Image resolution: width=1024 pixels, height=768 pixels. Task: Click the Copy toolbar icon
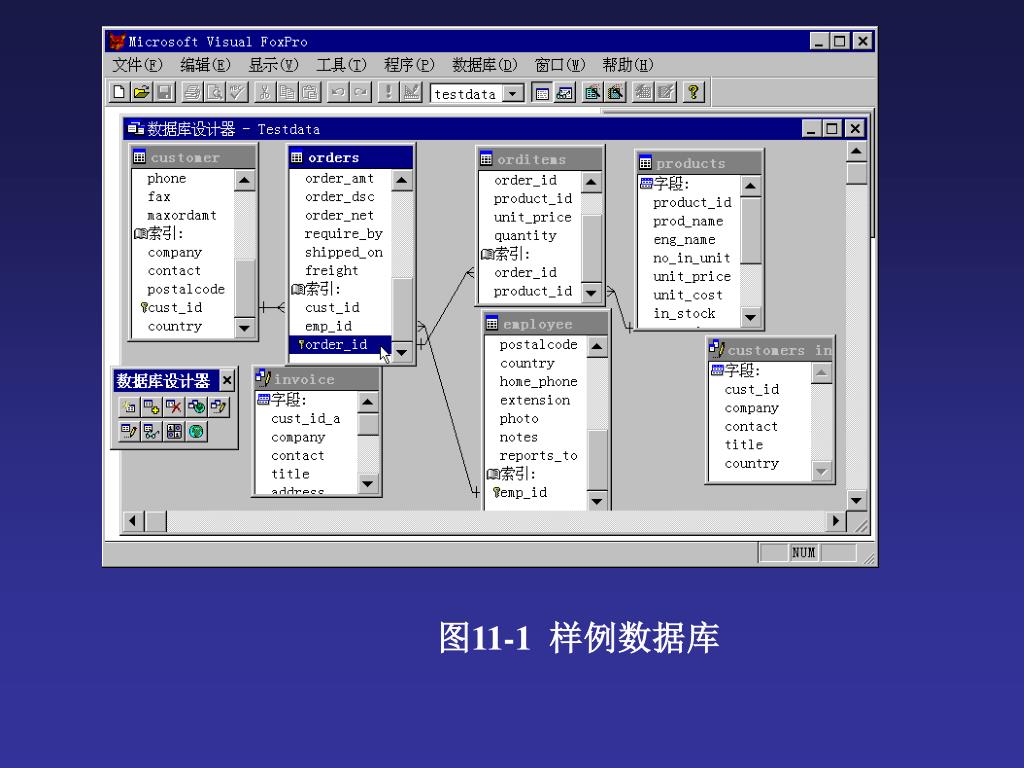286,92
